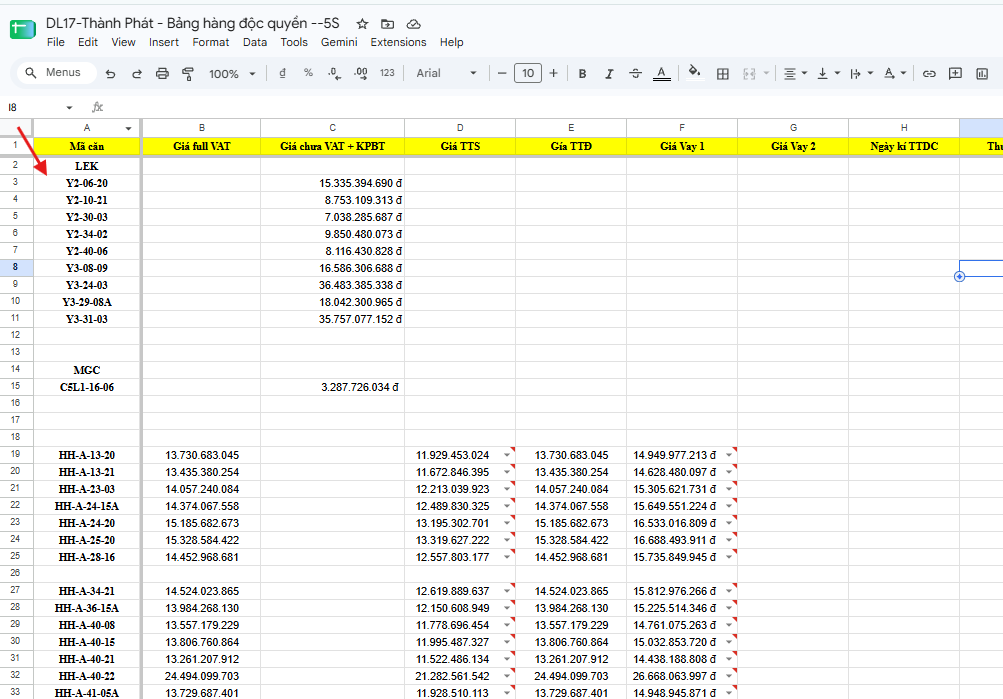The height and width of the screenshot is (699, 1003).
Task: Open the fill color picker
Action: (694, 72)
